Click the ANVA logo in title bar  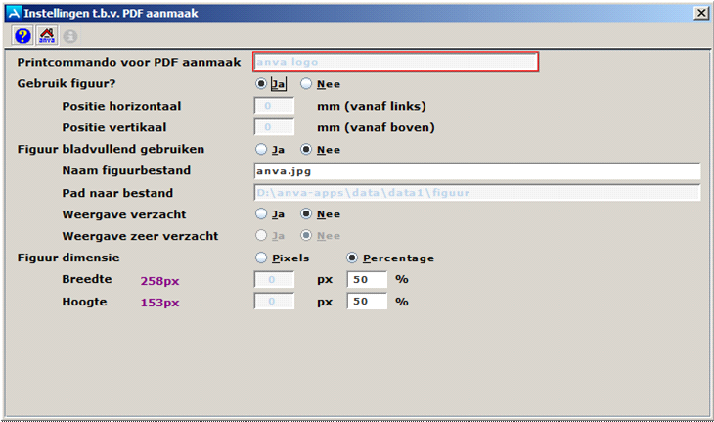12,12
